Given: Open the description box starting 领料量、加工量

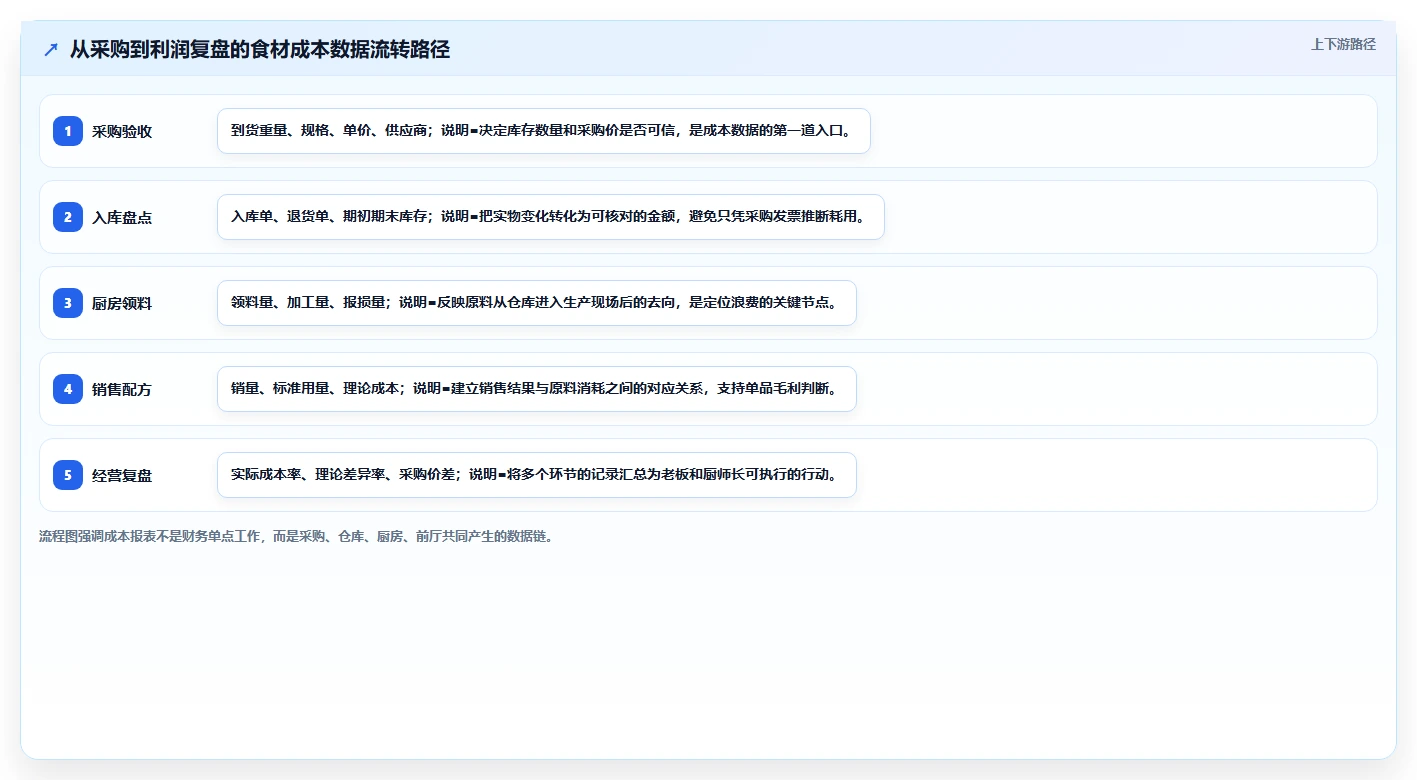Looking at the screenshot, I should (x=537, y=303).
